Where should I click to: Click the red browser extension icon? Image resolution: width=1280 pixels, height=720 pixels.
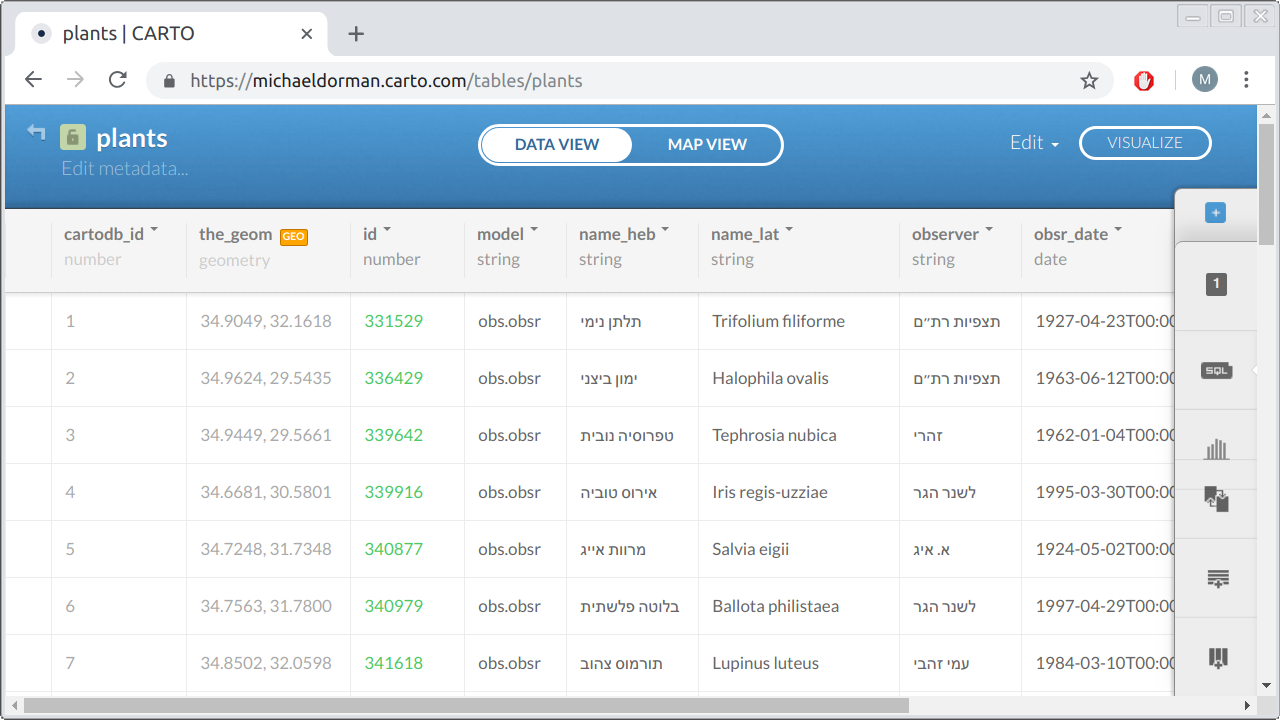coord(1144,81)
